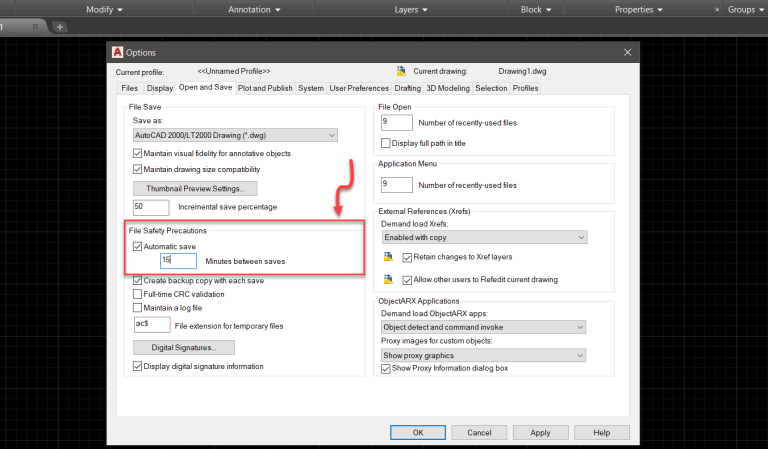Click the AutoCAD logo icon in Options title bar
Screen dimensions: 768x449
(x=118, y=52)
